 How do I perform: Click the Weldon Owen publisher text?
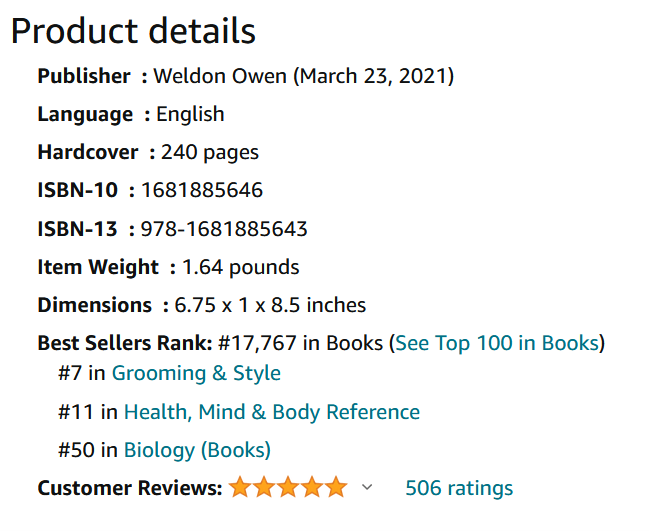click(x=220, y=76)
